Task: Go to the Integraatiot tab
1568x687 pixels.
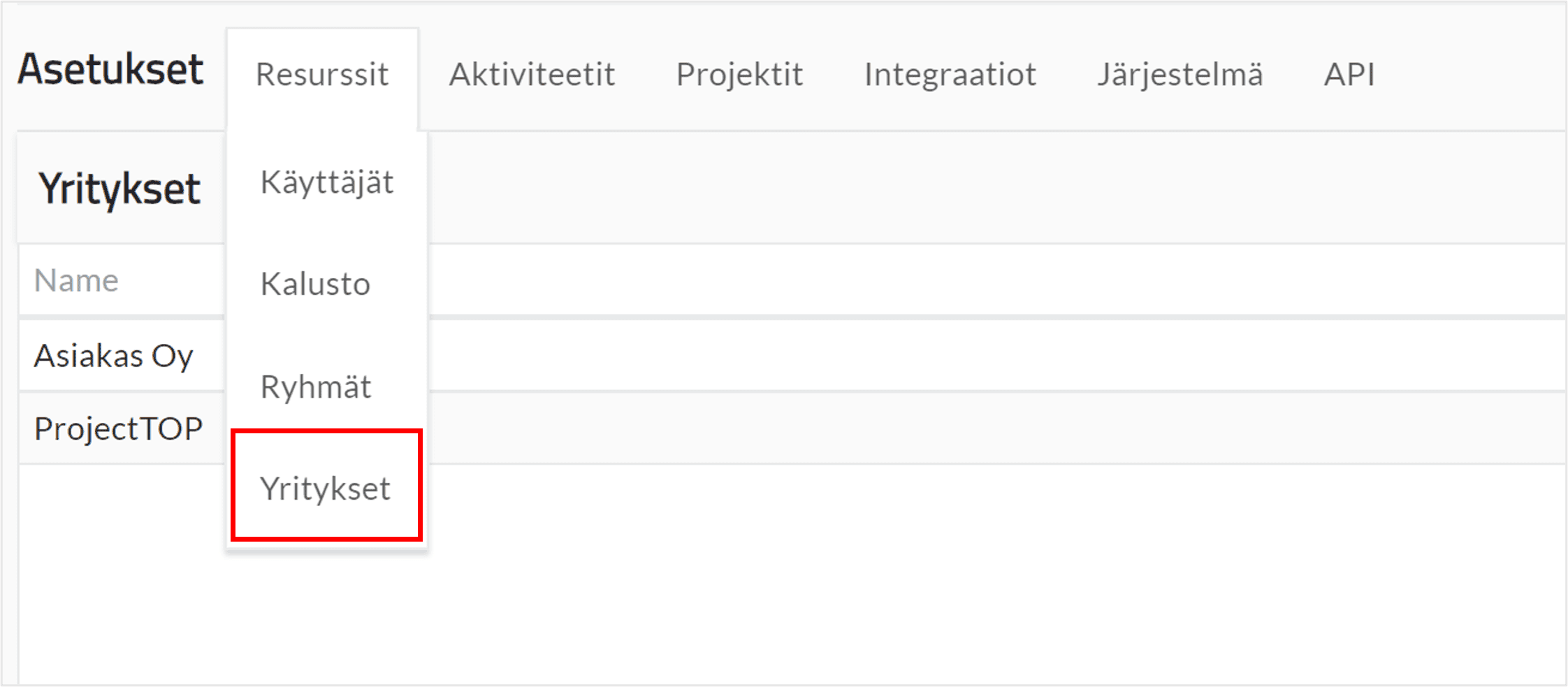Action: [950, 75]
